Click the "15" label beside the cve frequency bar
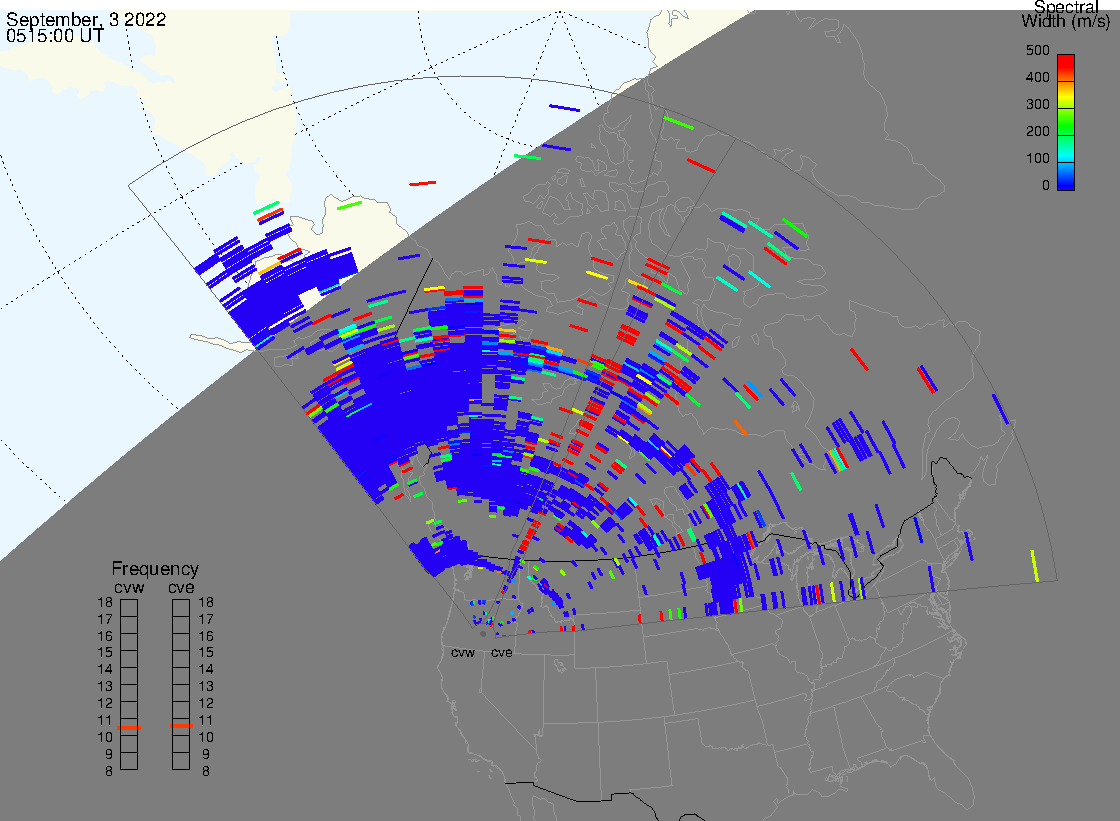The width and height of the screenshot is (1120, 821). [206, 652]
